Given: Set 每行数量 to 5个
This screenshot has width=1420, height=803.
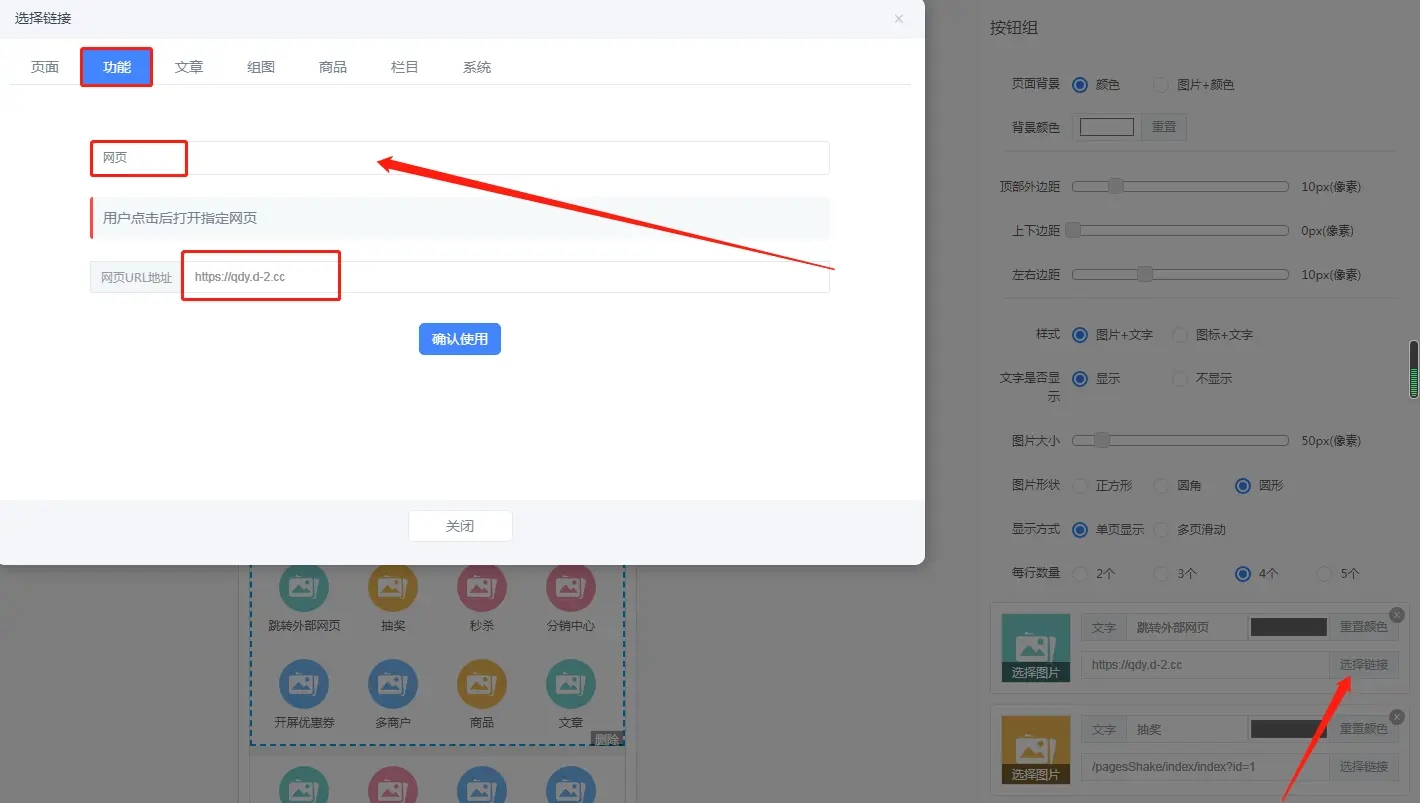Looking at the screenshot, I should pyautogui.click(x=1324, y=574).
